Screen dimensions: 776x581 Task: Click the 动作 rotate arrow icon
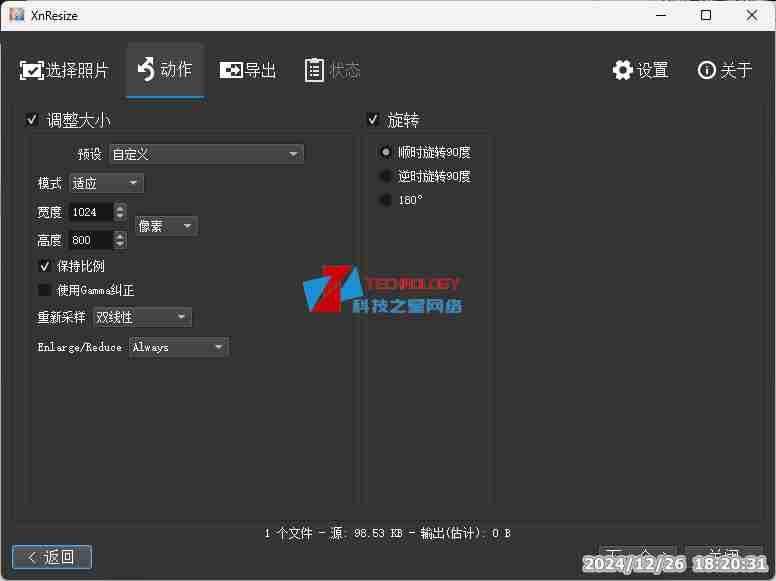146,69
